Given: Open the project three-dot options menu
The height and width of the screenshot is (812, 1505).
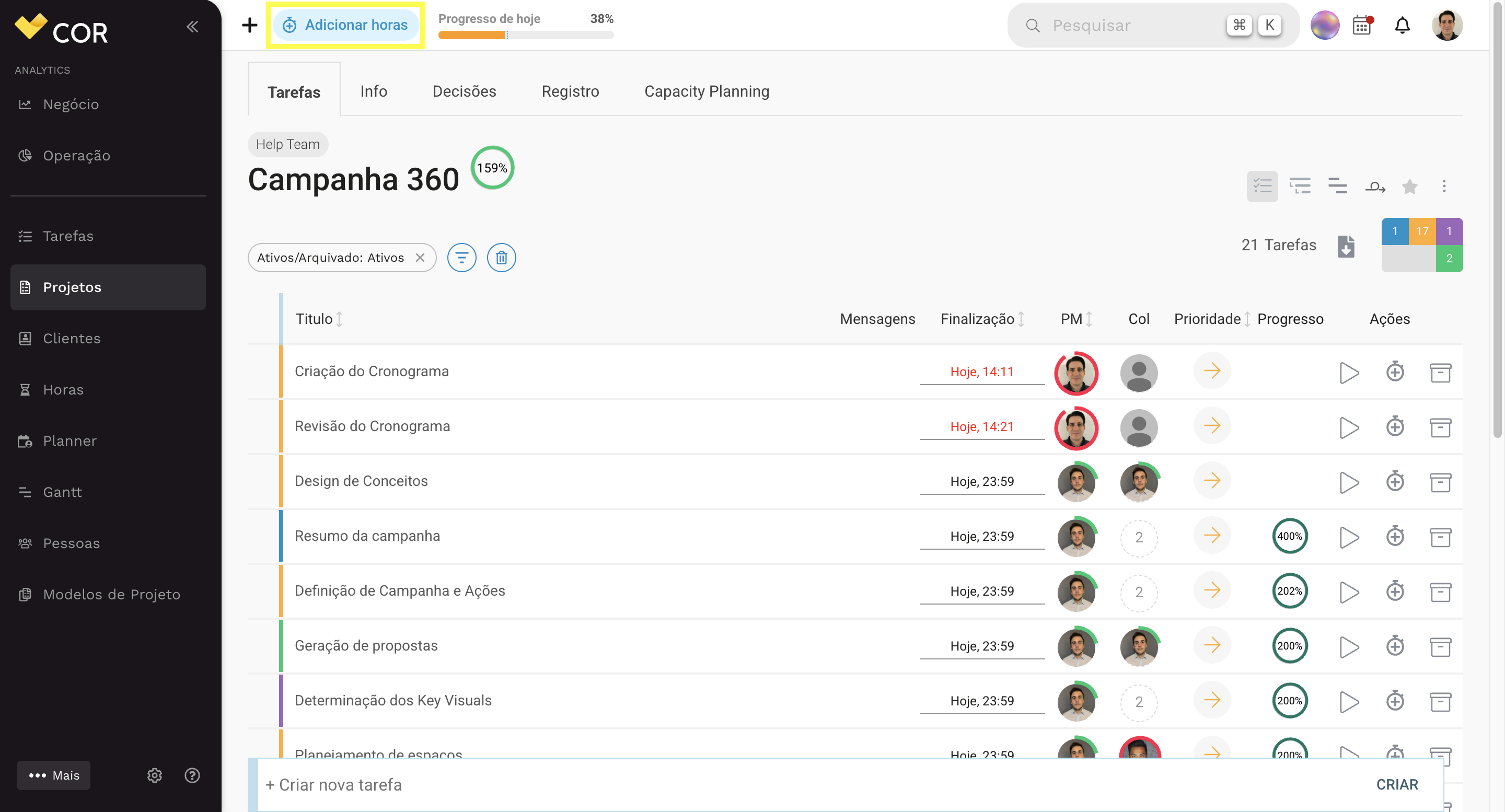Looking at the screenshot, I should pos(1444,187).
